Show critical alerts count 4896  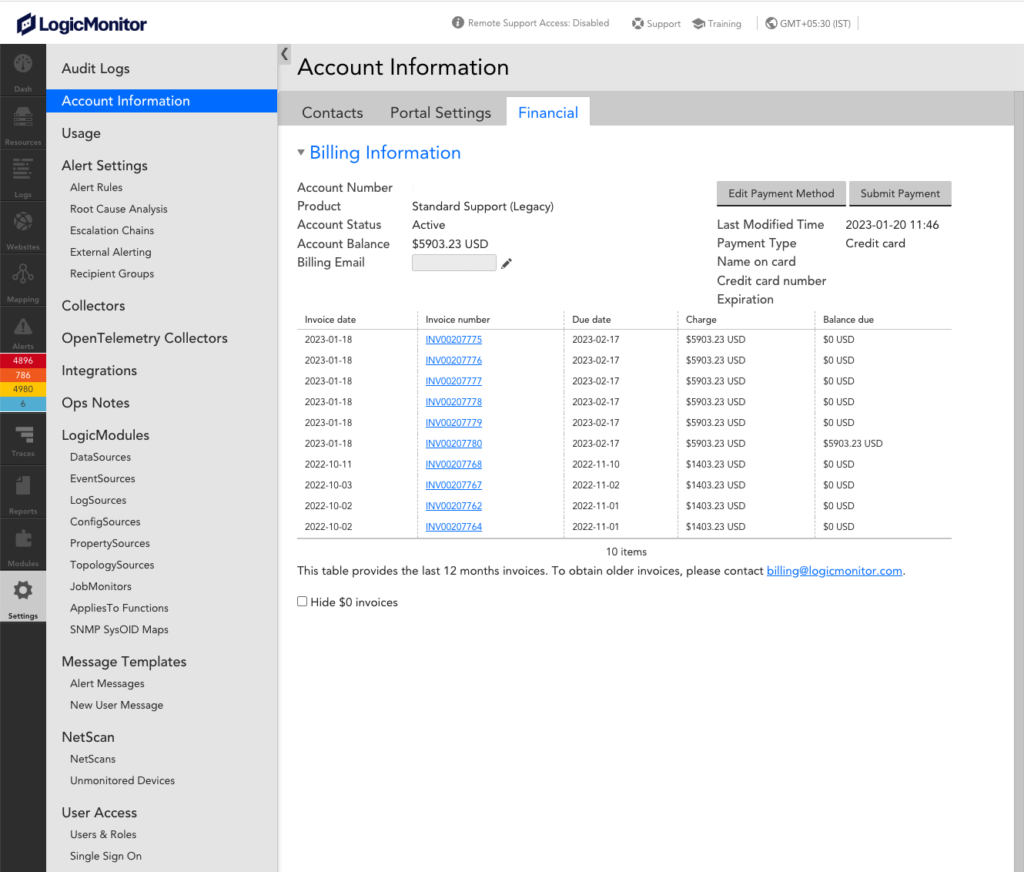(23, 361)
